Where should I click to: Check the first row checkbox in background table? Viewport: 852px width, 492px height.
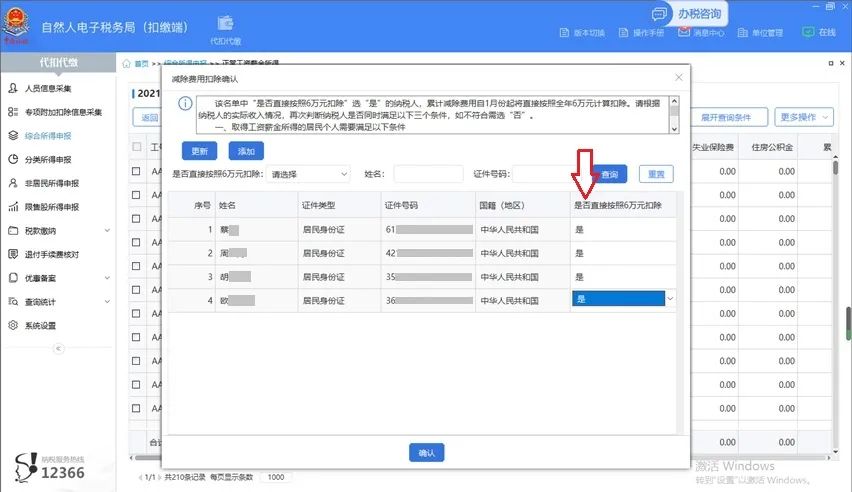pos(137,171)
